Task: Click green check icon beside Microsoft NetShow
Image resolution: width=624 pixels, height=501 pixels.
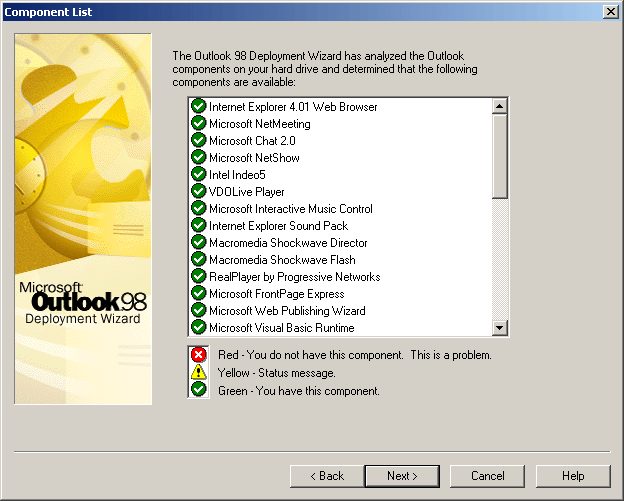Action: (198, 157)
